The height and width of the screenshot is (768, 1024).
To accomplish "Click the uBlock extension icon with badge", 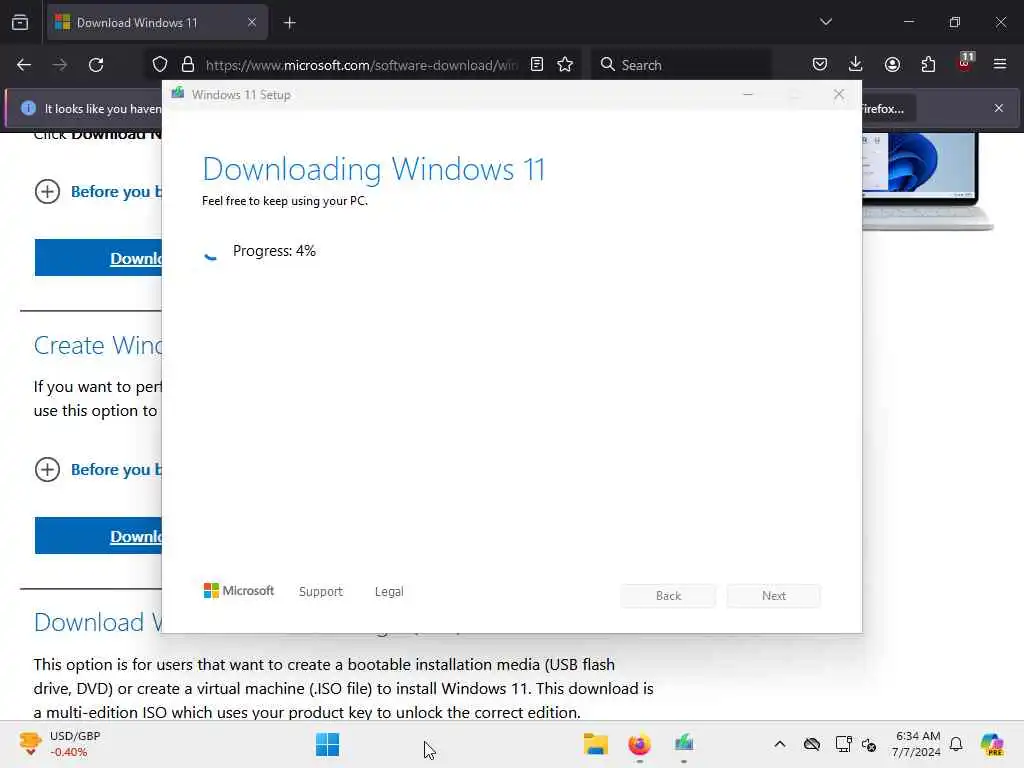I will click(965, 62).
